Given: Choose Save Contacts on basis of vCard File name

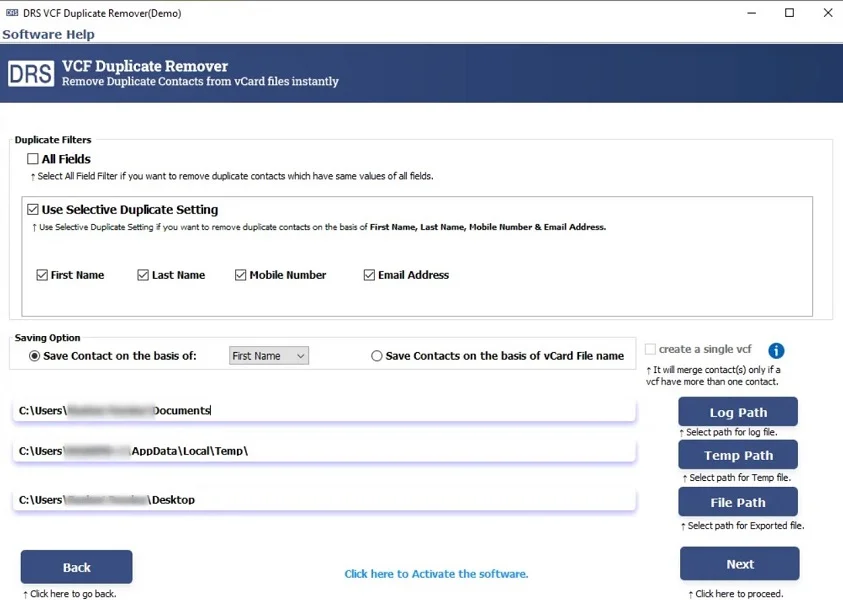Looking at the screenshot, I should pyautogui.click(x=377, y=356).
